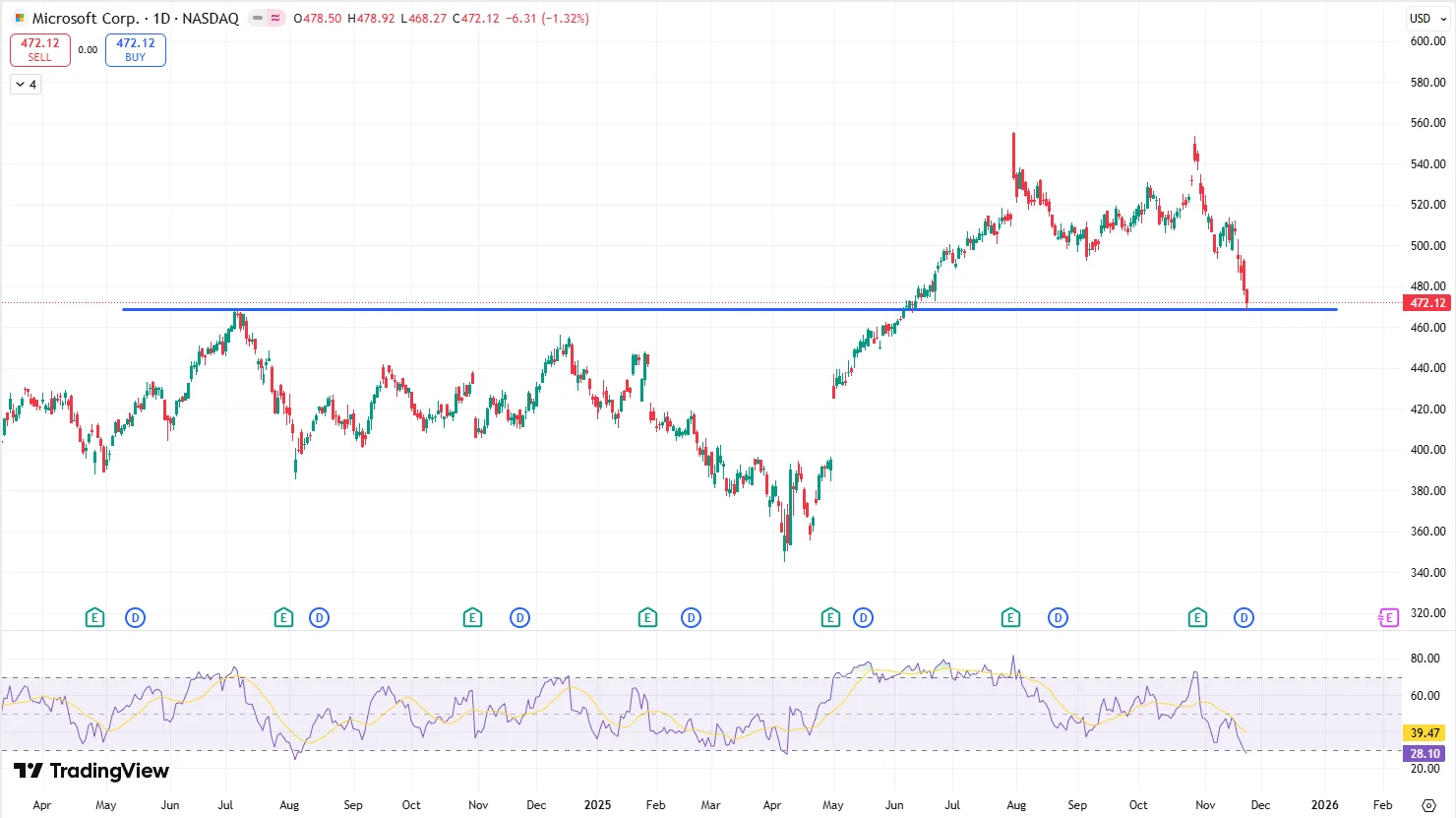The image size is (1456, 818).
Task: Click the 0.00 spread value
Action: pyautogui.click(x=88, y=50)
